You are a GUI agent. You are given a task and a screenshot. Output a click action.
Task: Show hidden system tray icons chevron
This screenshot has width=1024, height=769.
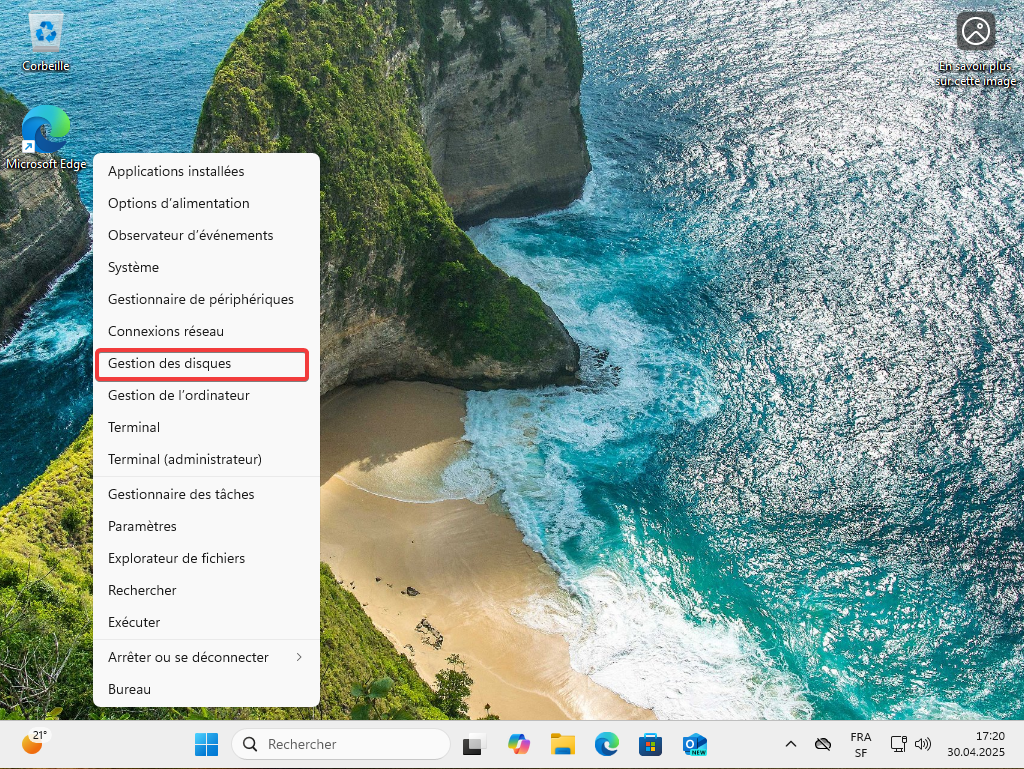coord(790,744)
